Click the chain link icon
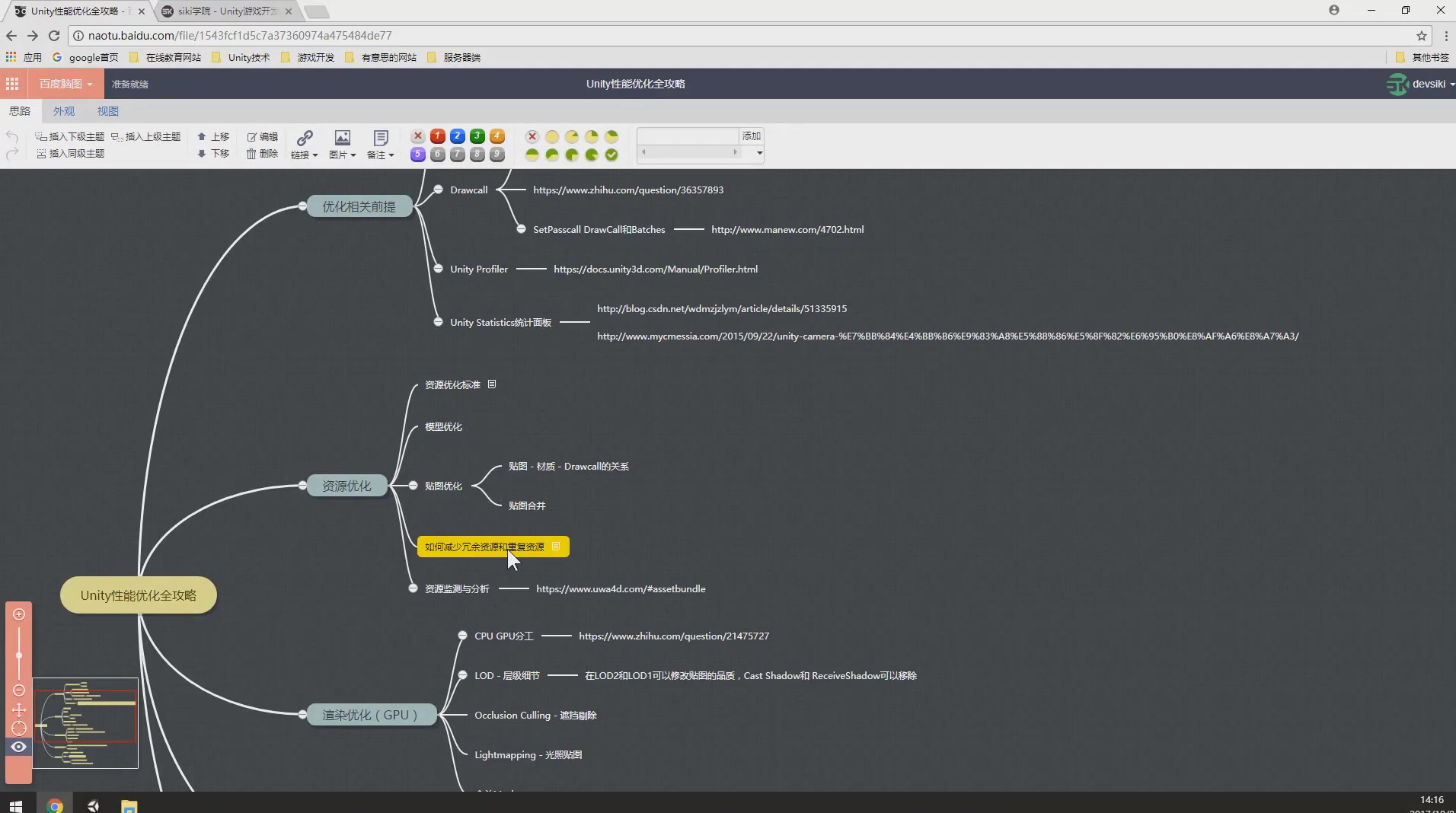Viewport: 1456px width, 813px height. pos(304,138)
